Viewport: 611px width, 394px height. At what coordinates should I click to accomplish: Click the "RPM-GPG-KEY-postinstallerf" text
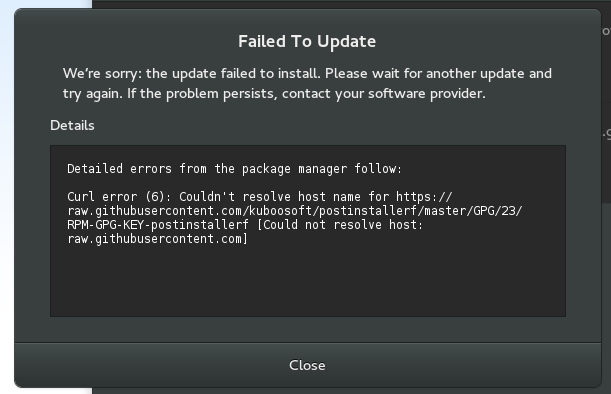pos(158,225)
